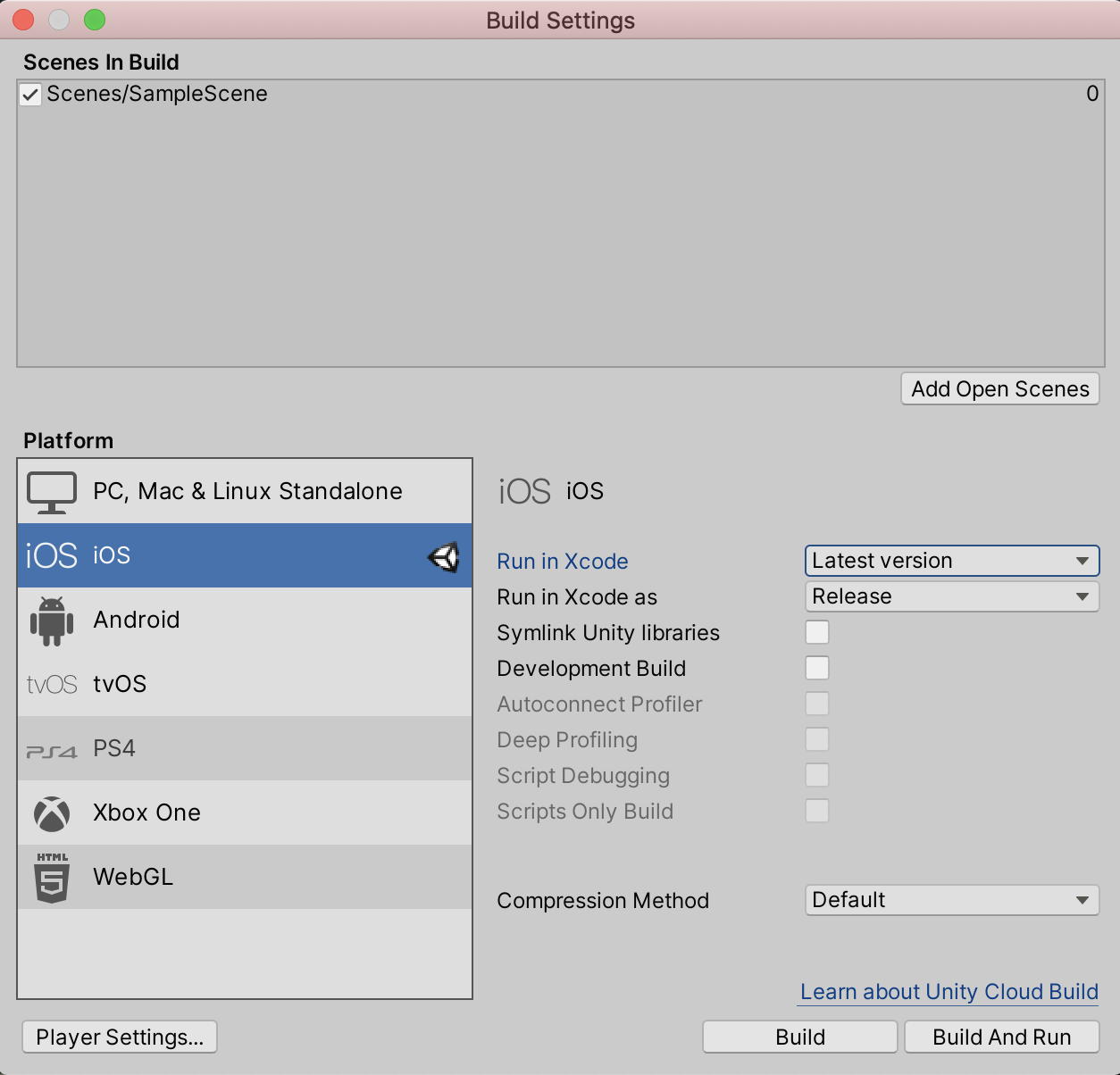Screen dimensions: 1120x1075
Task: Select the Xbox One platform
Action: pyautogui.click(x=245, y=812)
